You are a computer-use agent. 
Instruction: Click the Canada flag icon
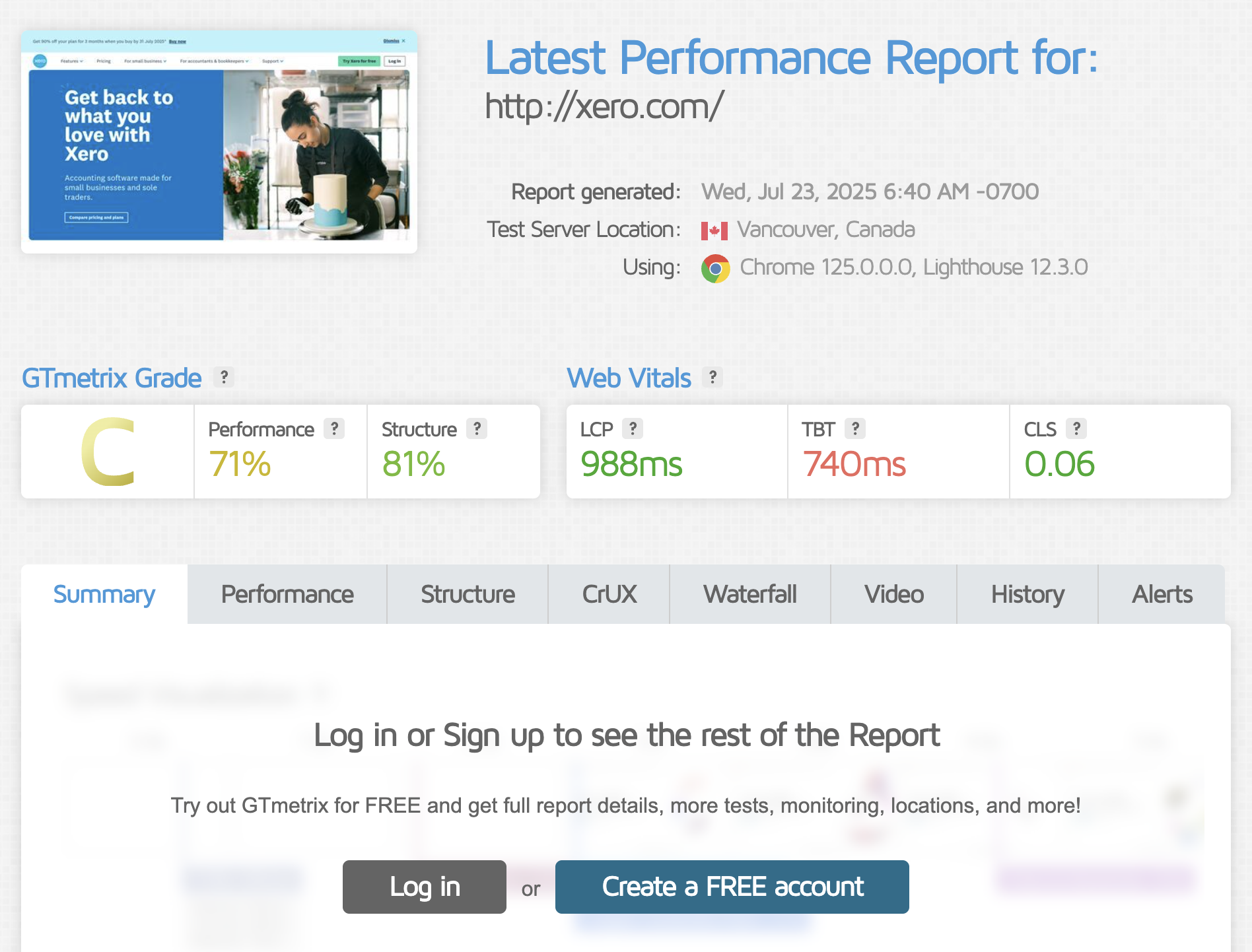[714, 230]
